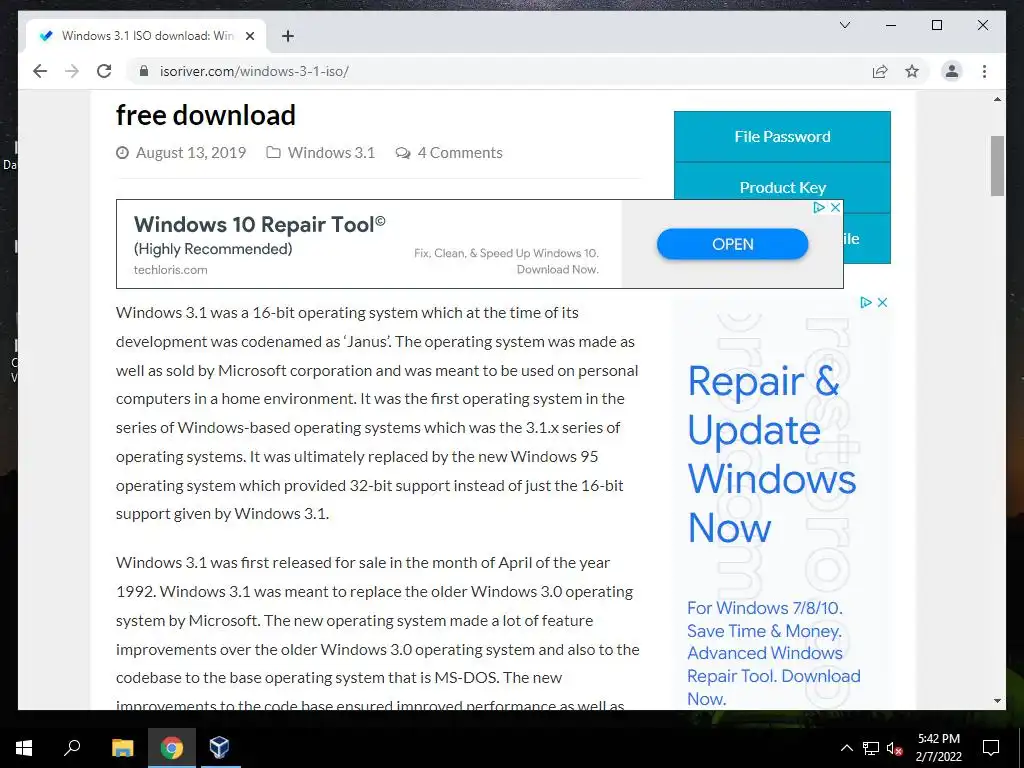Screen dimensions: 1024x768
Task: Click the 'free download' heading
Action: [x=206, y=116]
